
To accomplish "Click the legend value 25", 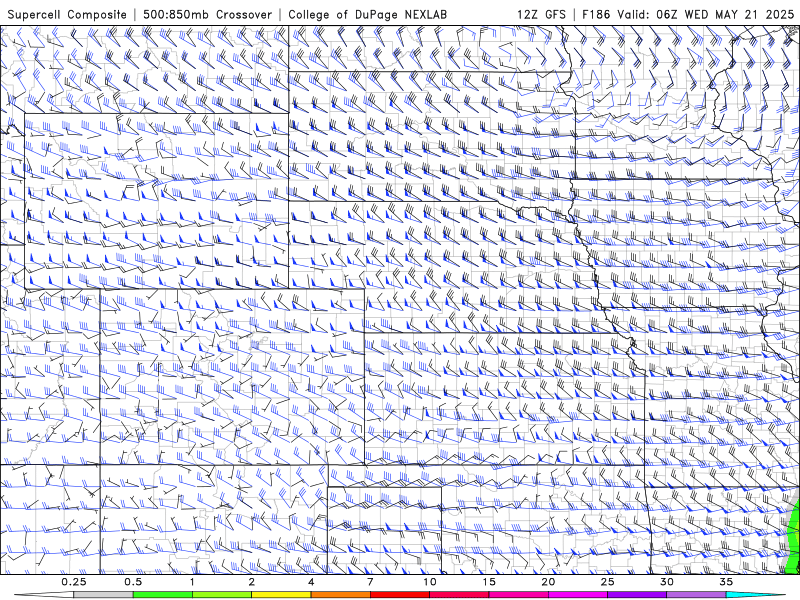I will (x=607, y=582).
